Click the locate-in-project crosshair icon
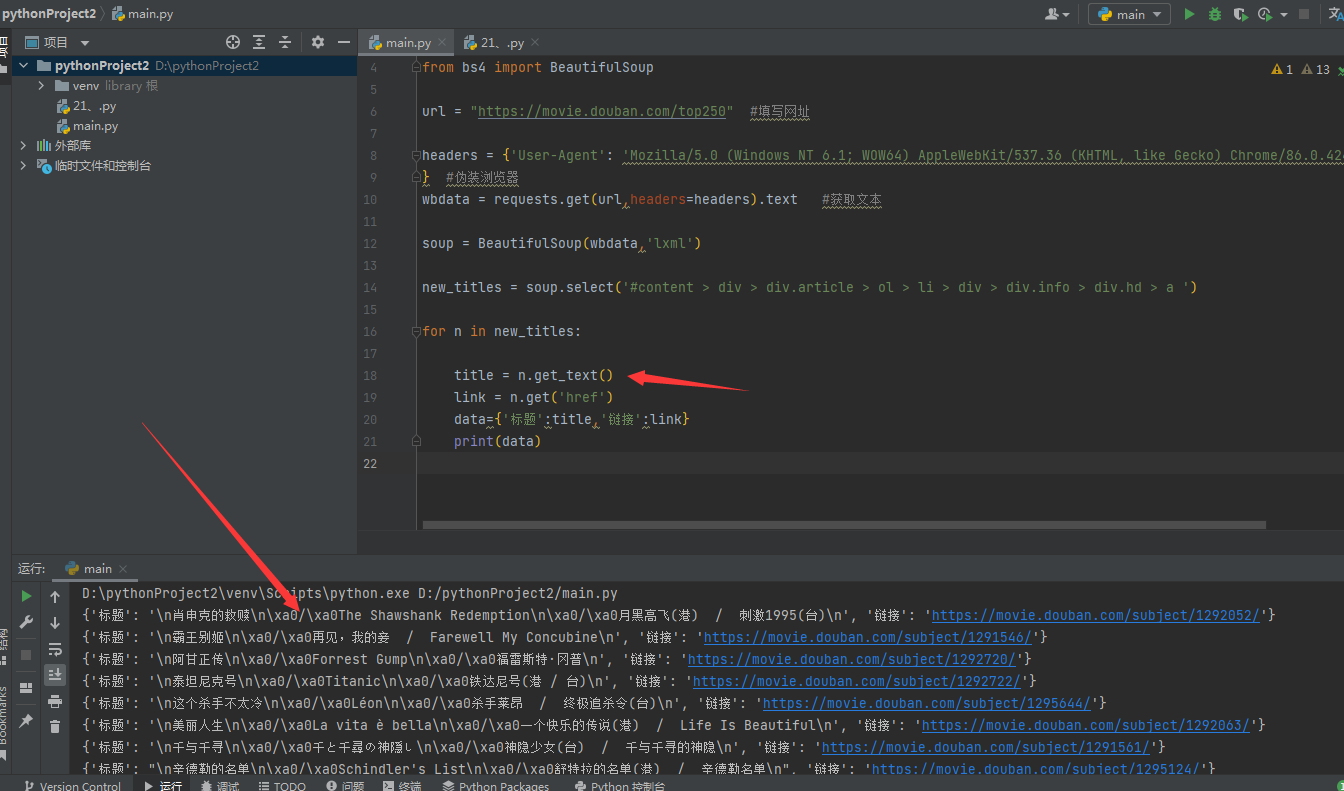The height and width of the screenshot is (791, 1344). coord(233,42)
